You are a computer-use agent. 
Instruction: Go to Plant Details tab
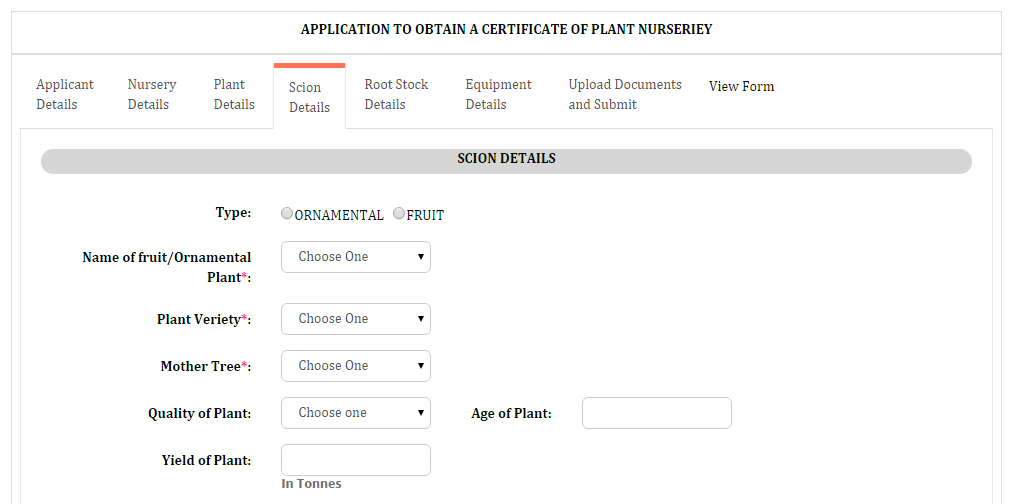tap(234, 94)
